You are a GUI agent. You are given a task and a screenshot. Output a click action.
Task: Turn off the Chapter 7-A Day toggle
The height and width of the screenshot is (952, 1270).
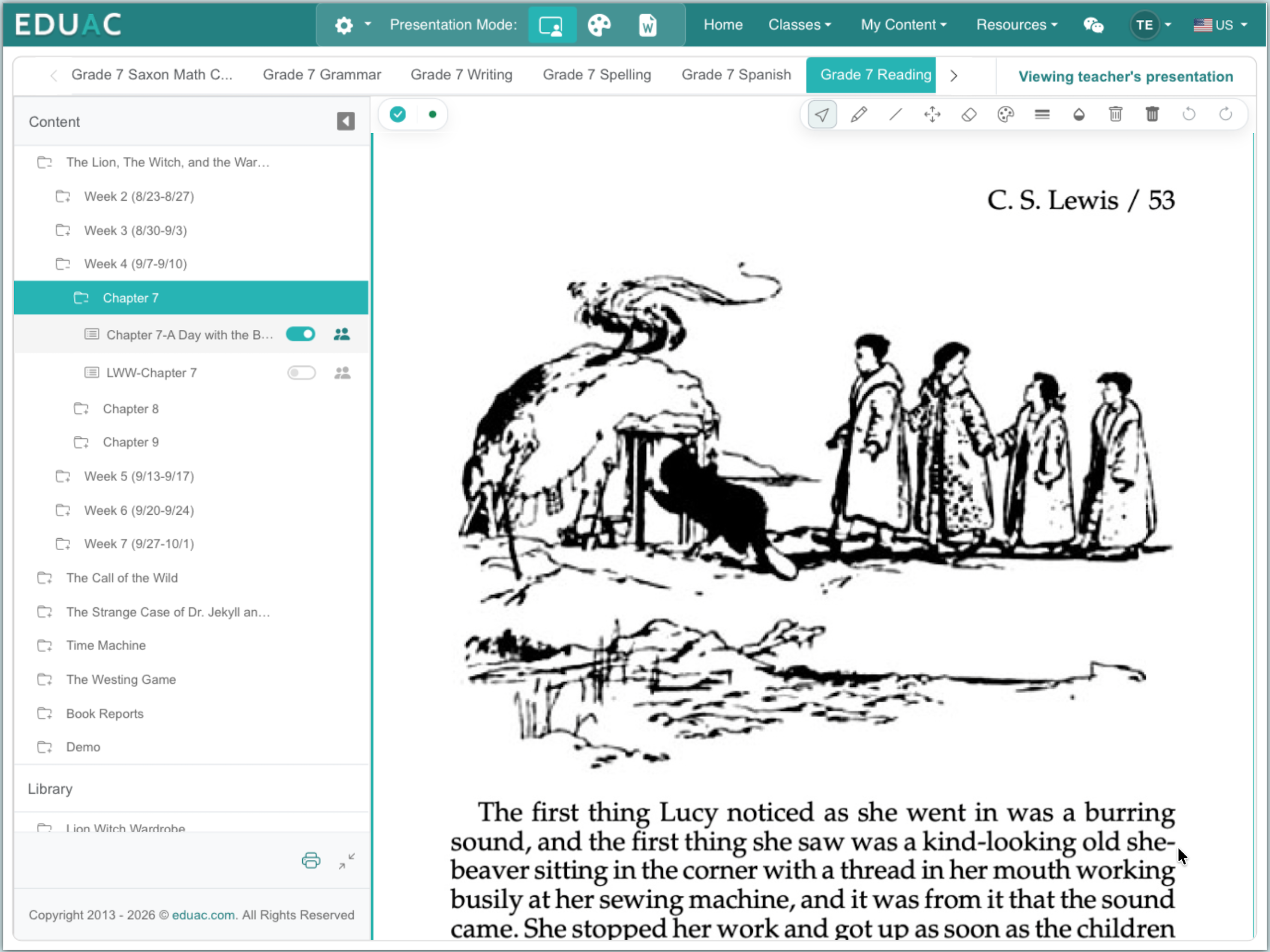[301, 334]
